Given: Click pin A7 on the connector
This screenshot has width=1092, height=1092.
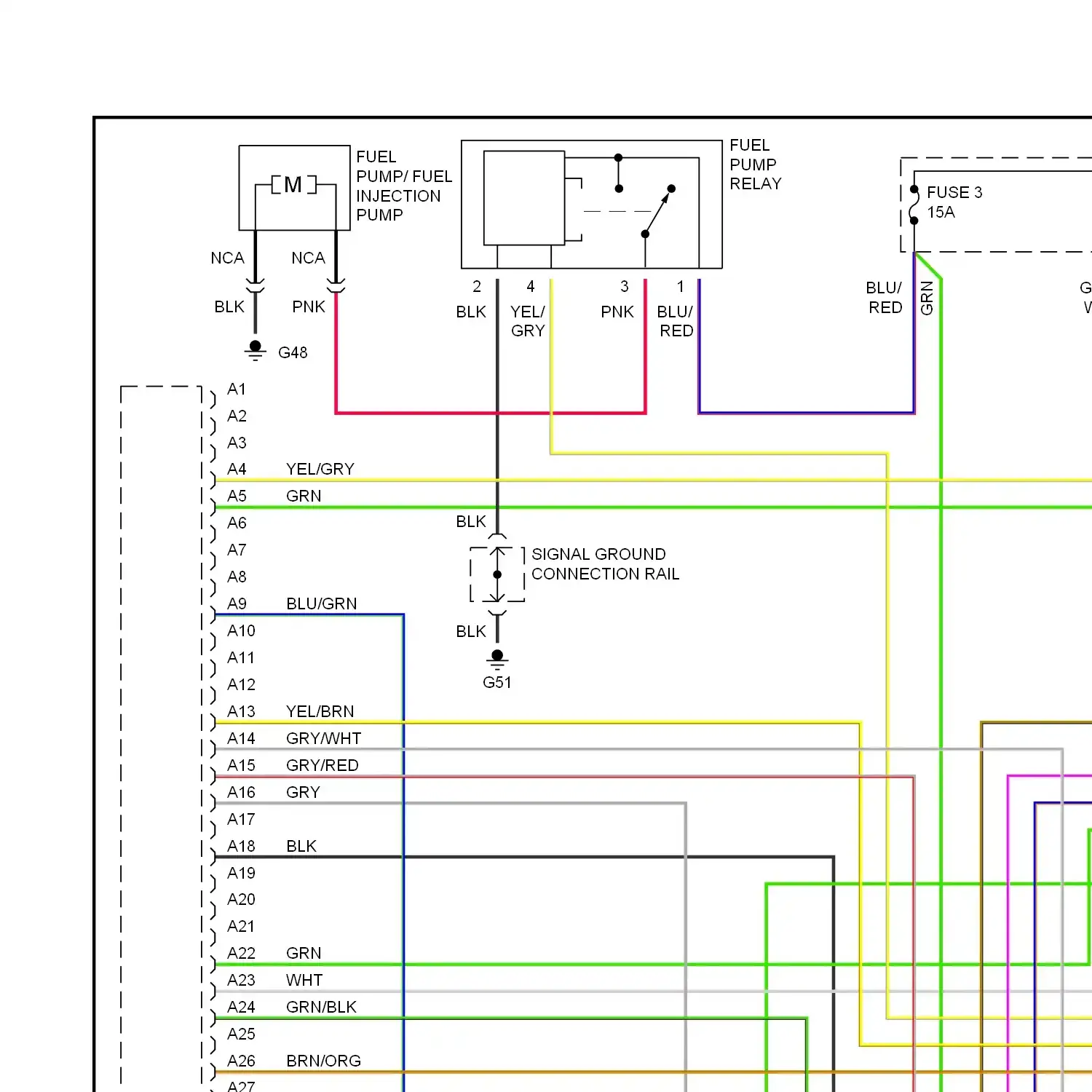Looking at the screenshot, I should [237, 550].
